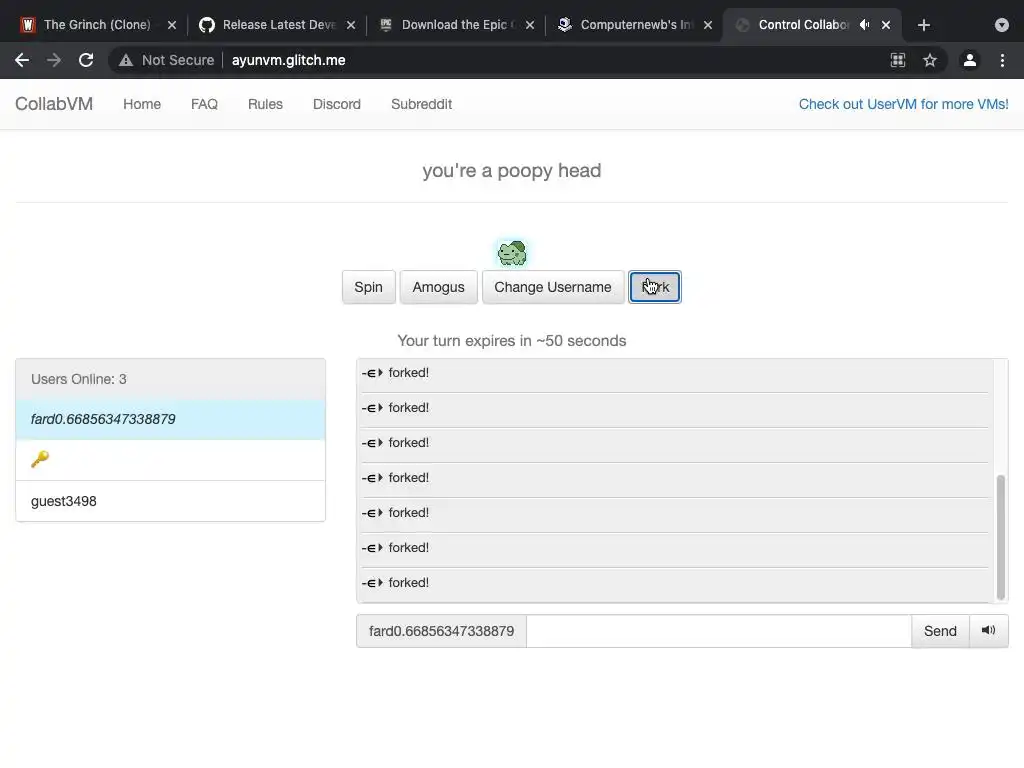1024x768 pixels.
Task: Open Check out UserVM link
Action: (x=903, y=104)
